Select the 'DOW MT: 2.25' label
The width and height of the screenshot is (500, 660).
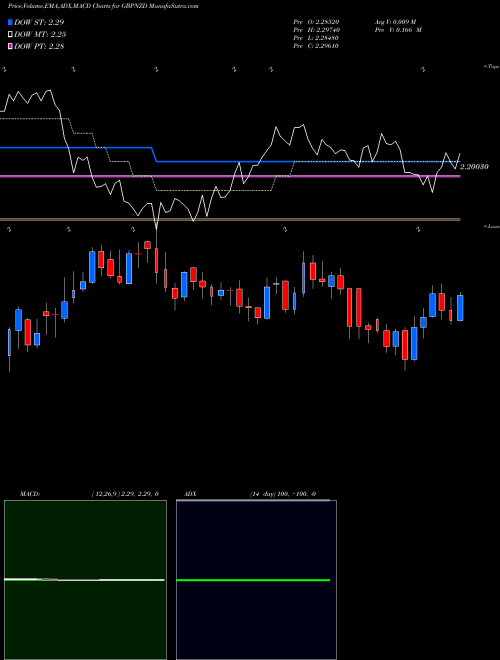click(40, 35)
